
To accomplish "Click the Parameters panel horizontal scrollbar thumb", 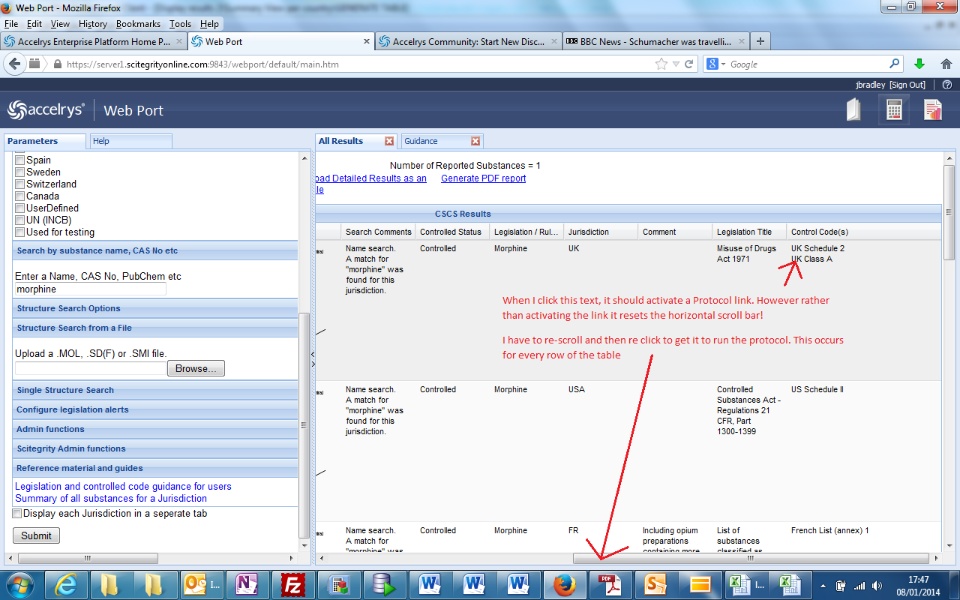I will pos(88,558).
